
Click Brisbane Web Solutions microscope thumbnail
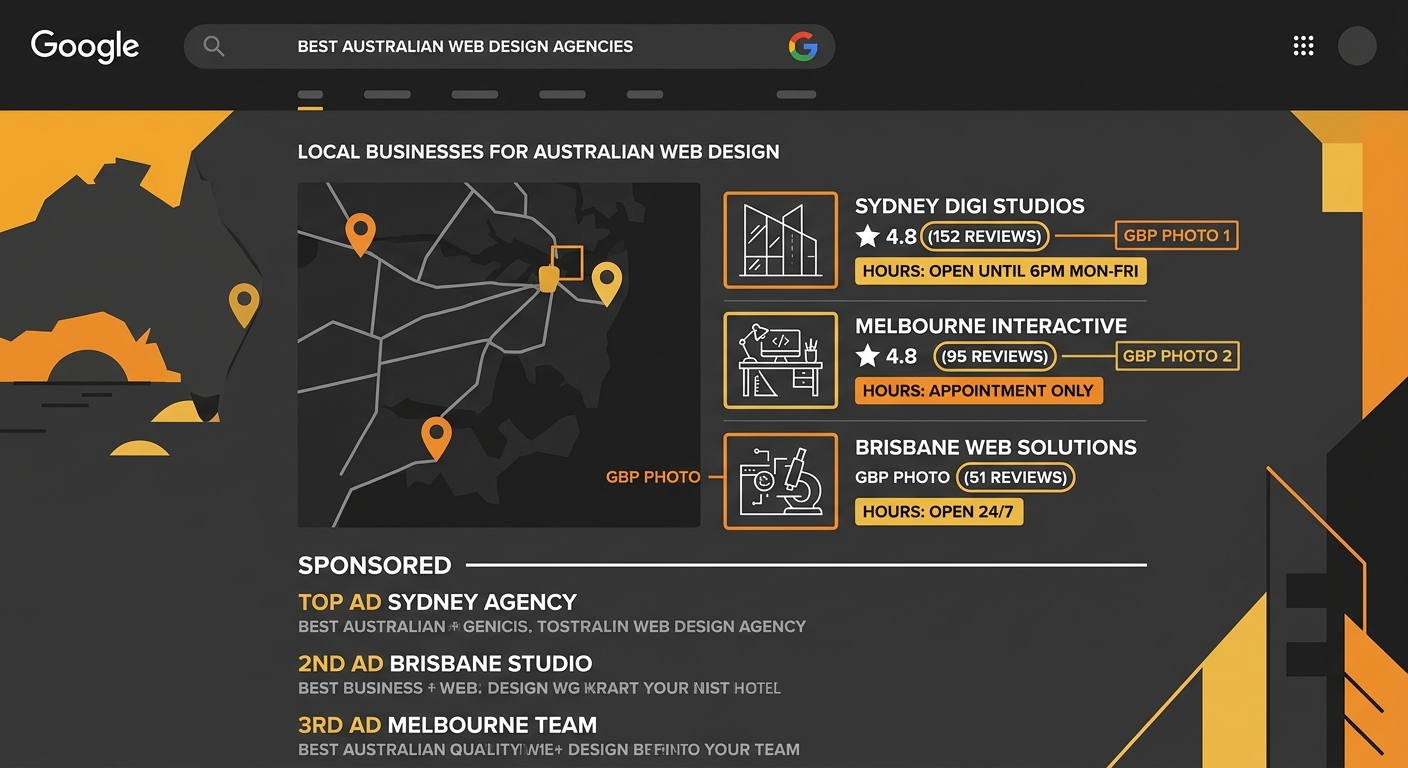(x=780, y=481)
